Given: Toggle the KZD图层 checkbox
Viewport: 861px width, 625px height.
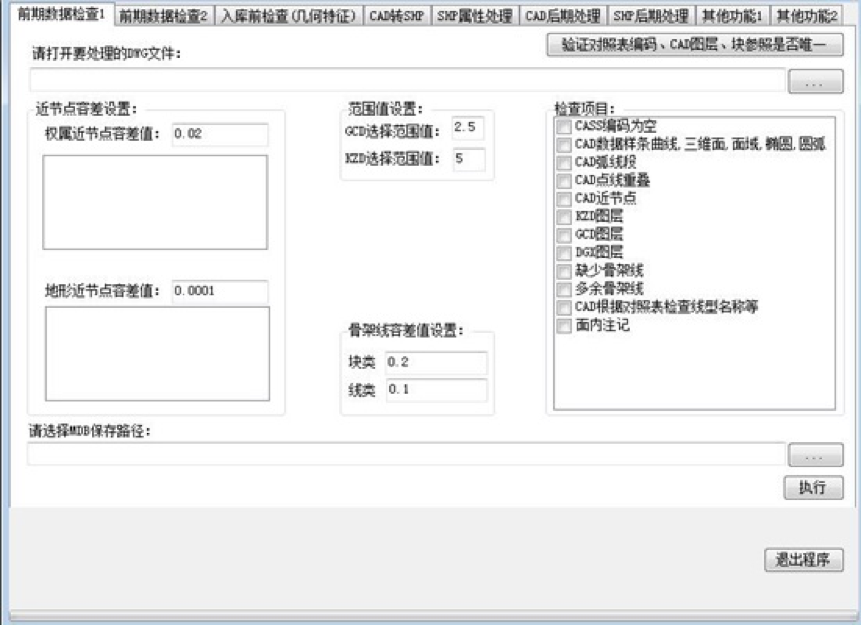Looking at the screenshot, I should (x=565, y=216).
